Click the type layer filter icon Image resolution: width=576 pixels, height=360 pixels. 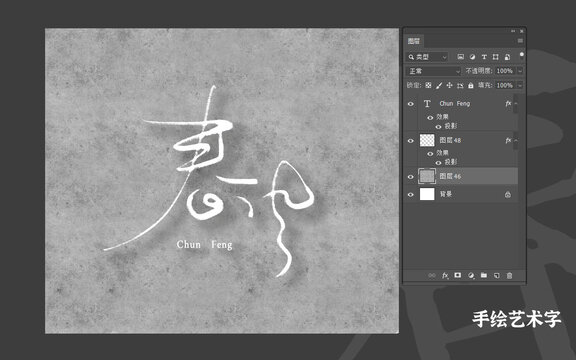[484, 57]
